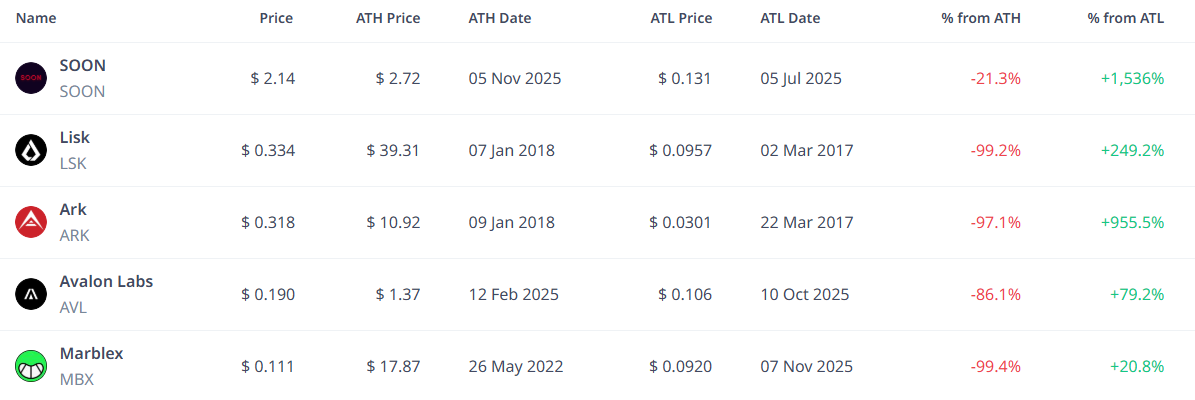
Task: Click the Lisk coin logo icon
Action: 31,150
